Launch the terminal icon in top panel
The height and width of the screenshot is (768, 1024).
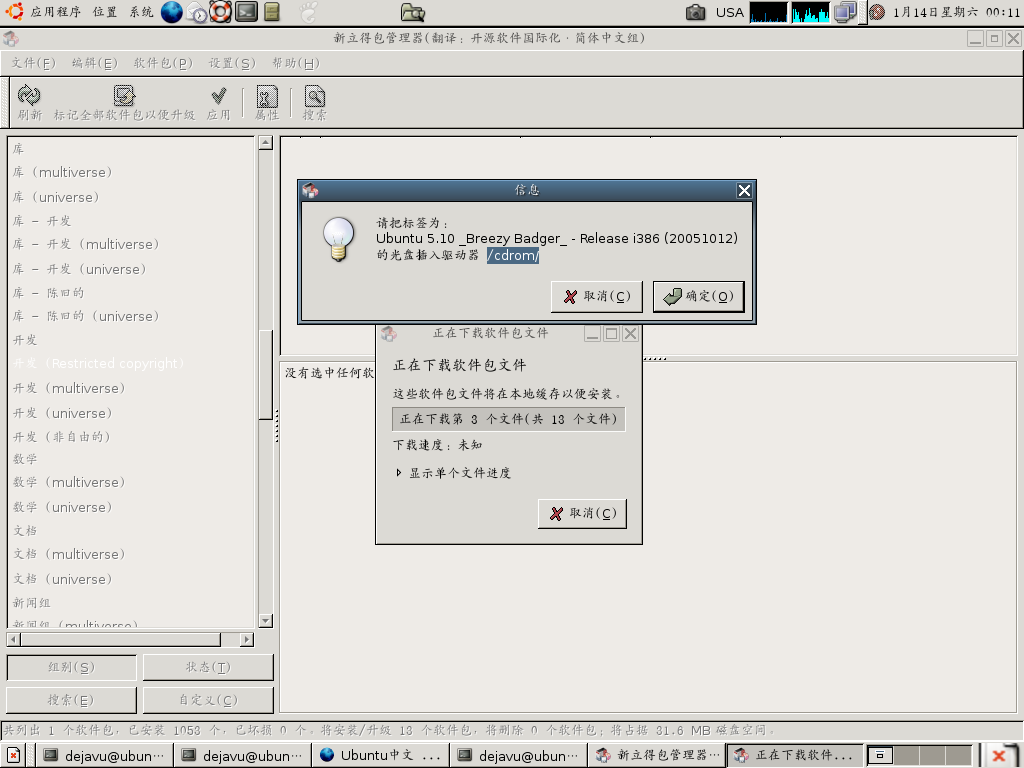click(246, 12)
